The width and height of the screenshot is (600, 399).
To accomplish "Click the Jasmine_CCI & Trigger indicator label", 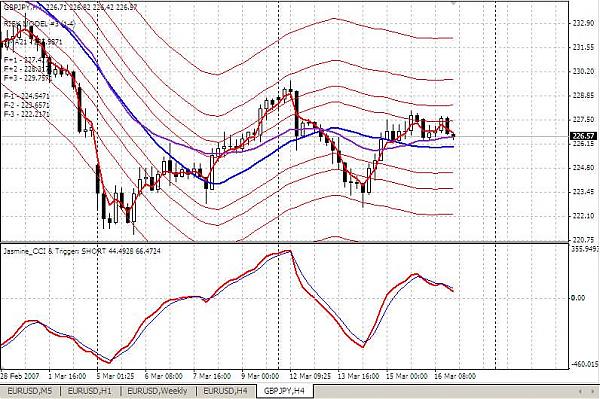I will click(x=82, y=251).
